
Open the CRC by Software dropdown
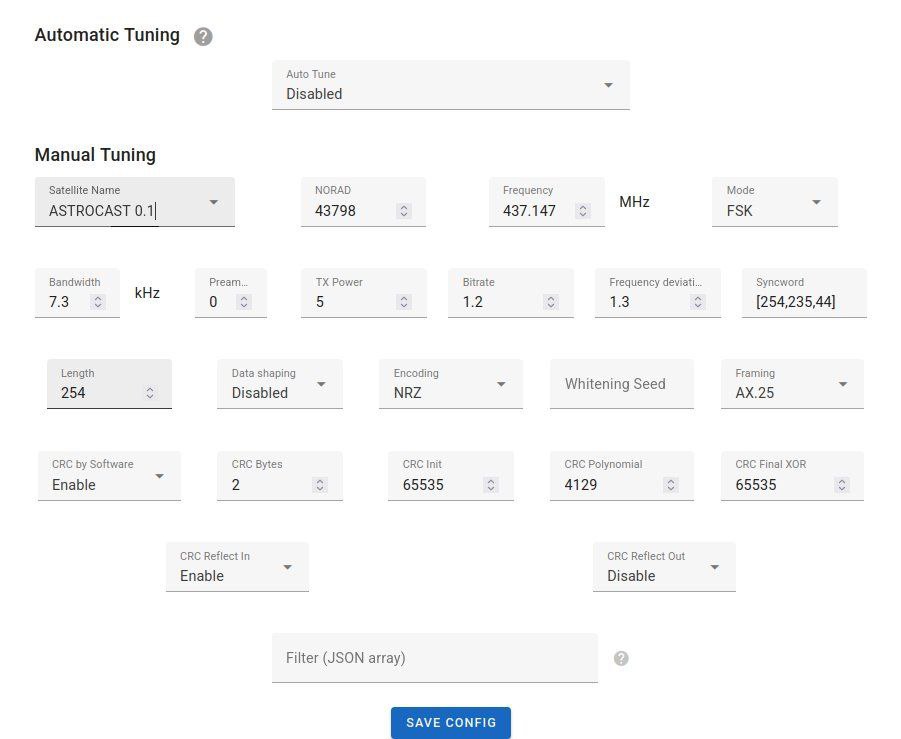109,476
